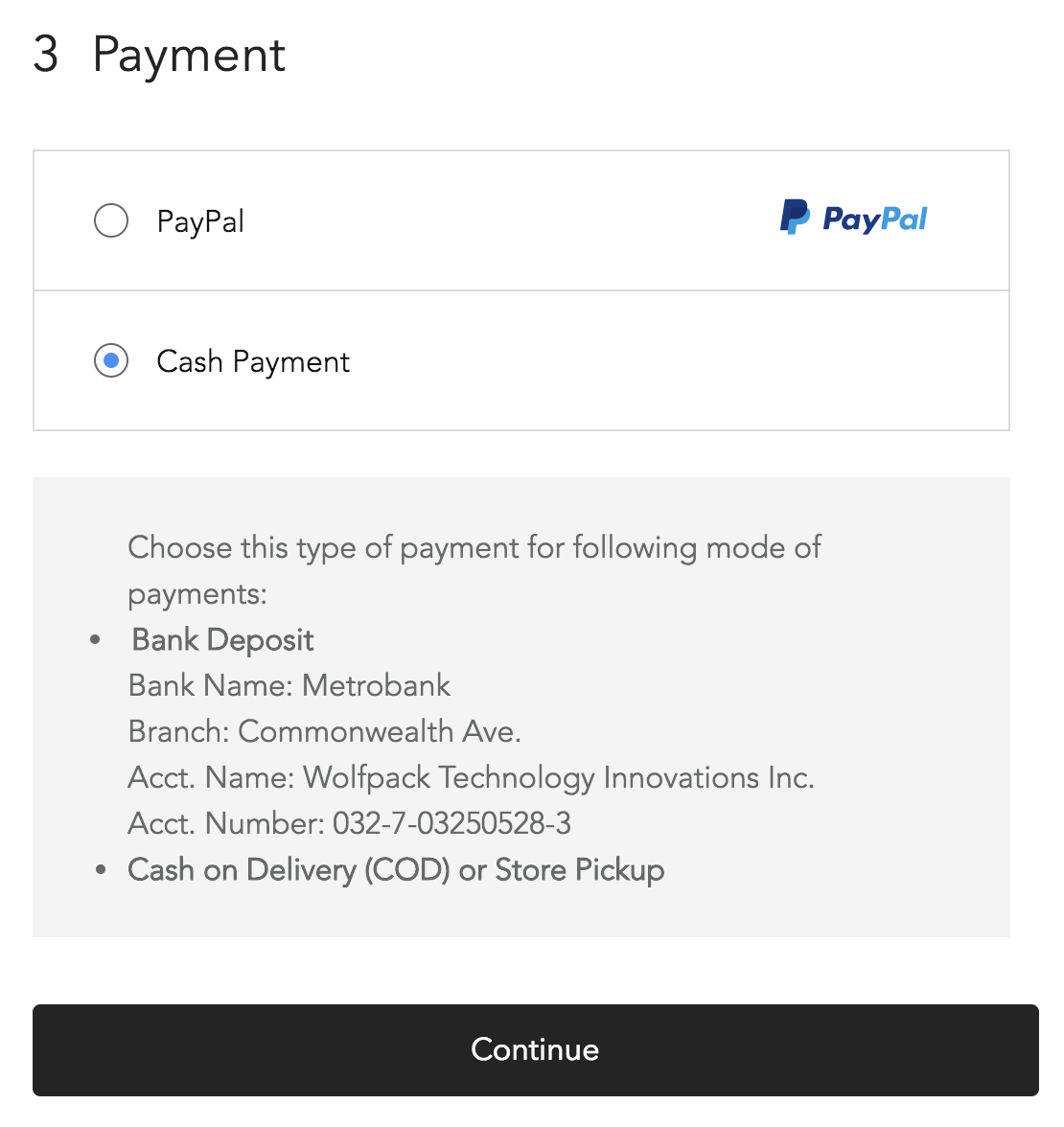
Task: Click the Continue button
Action: [535, 1049]
